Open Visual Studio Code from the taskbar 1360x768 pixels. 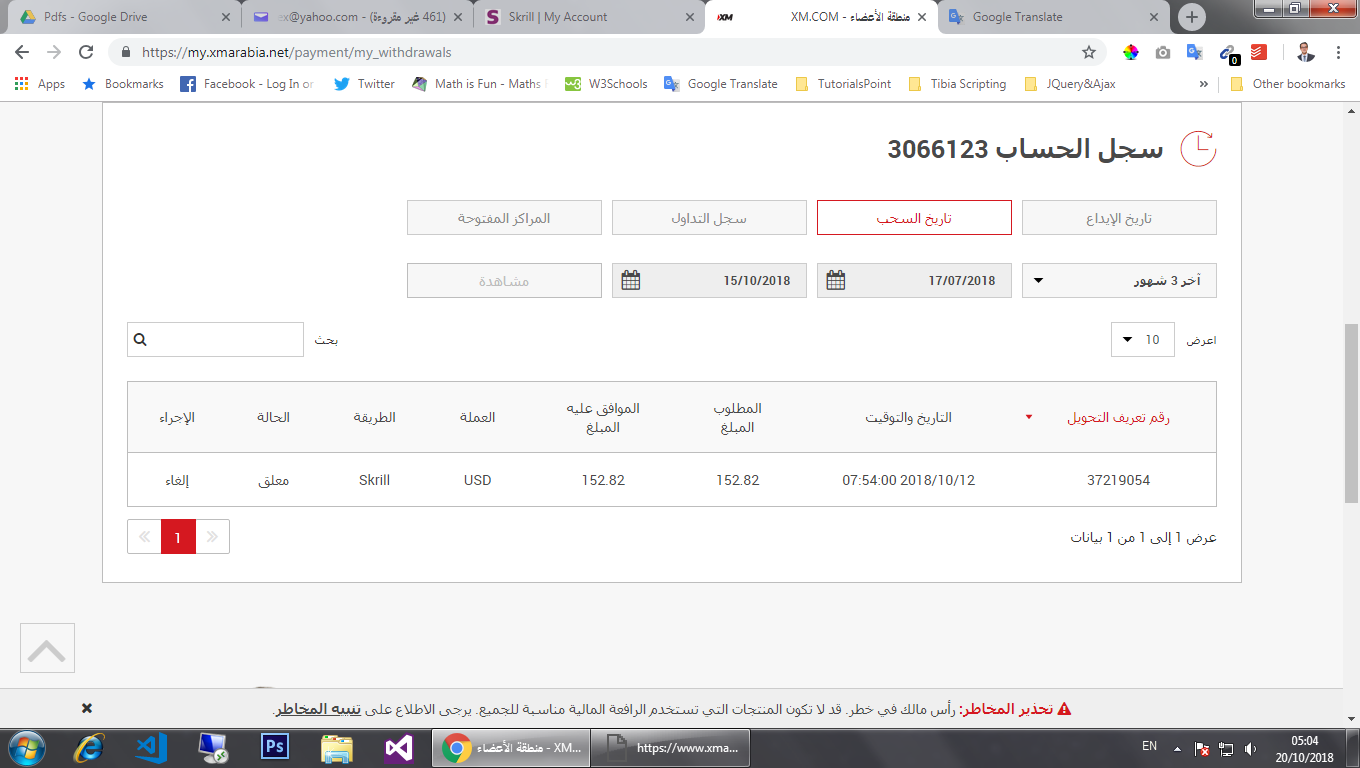[150, 747]
